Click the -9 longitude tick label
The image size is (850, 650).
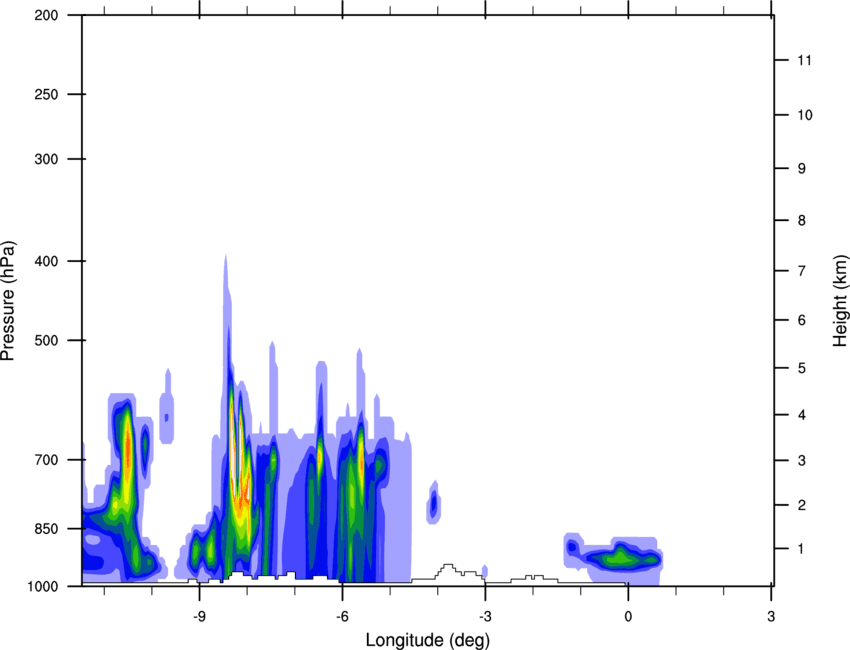pyautogui.click(x=199, y=616)
